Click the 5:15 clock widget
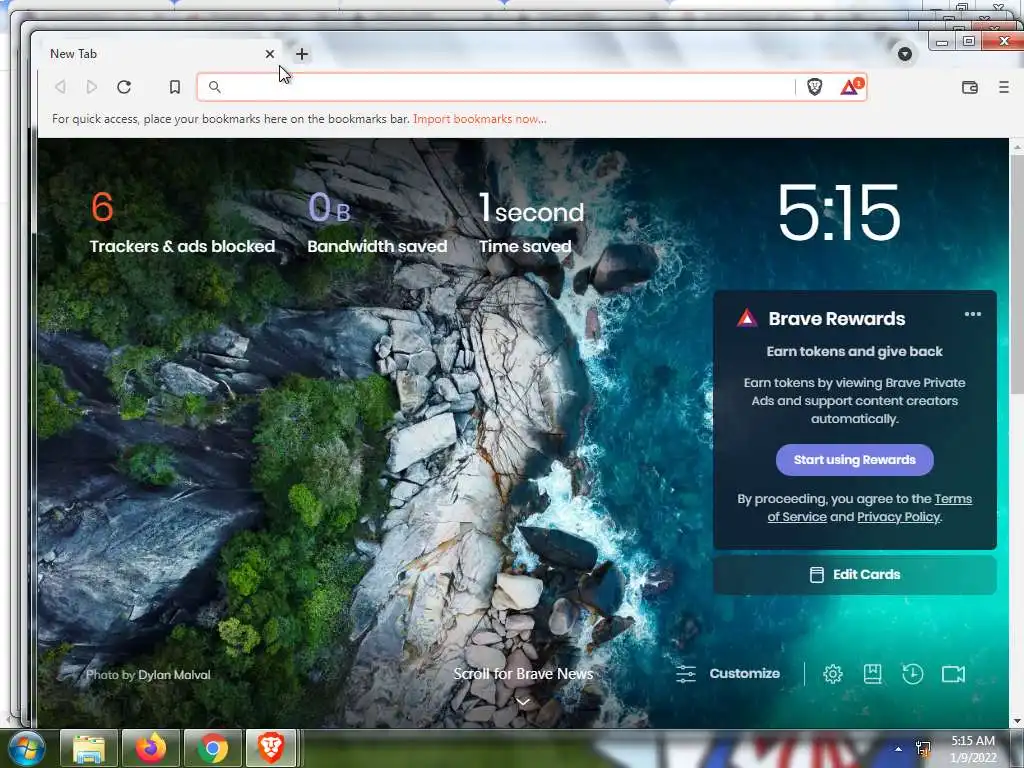The width and height of the screenshot is (1024, 768). tap(839, 212)
